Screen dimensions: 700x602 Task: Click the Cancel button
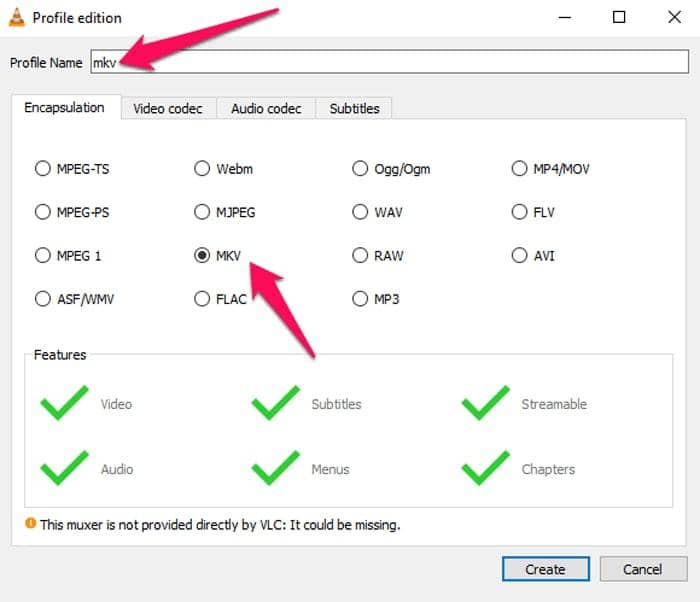pyautogui.click(x=643, y=569)
